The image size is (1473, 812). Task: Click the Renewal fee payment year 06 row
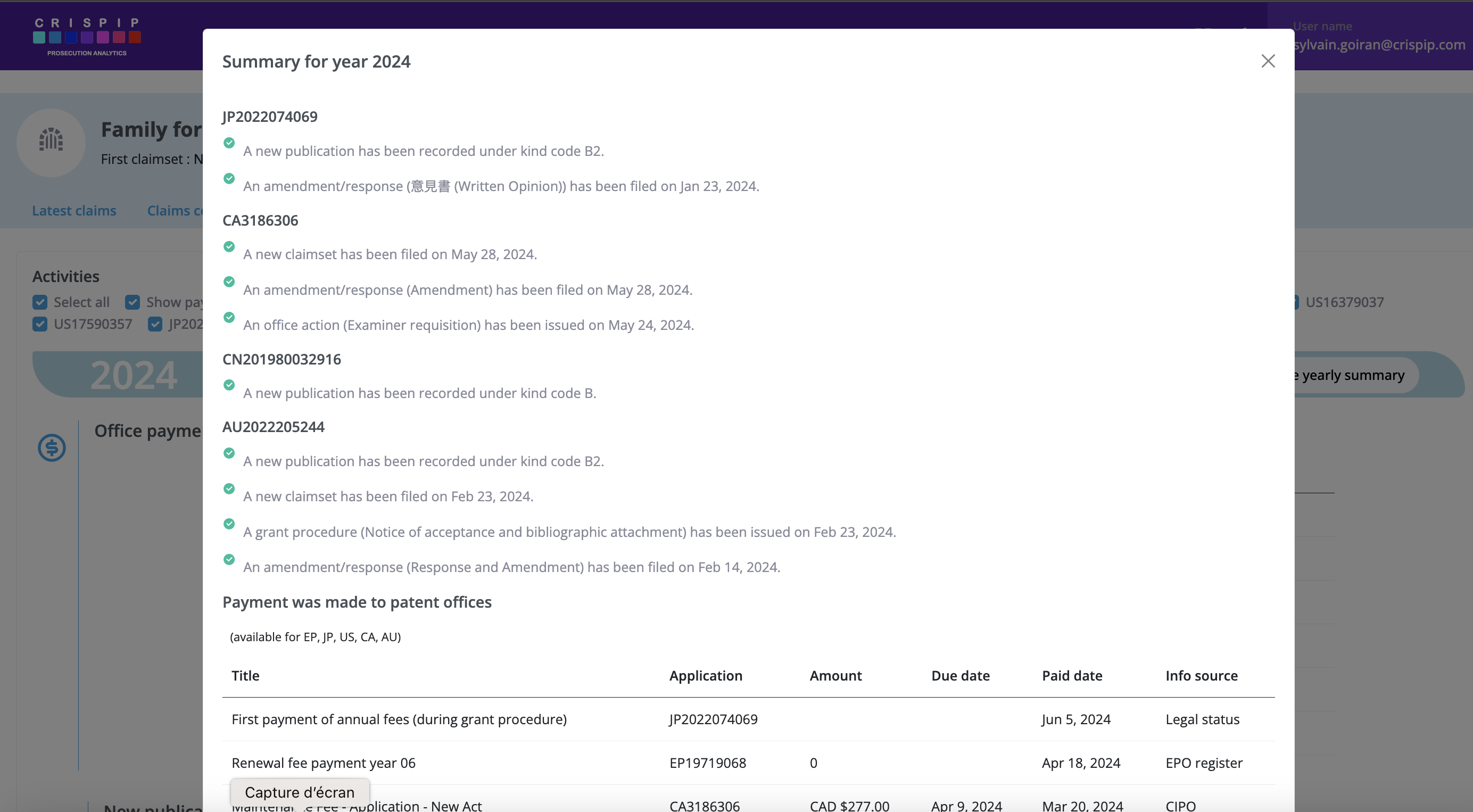coord(749,763)
